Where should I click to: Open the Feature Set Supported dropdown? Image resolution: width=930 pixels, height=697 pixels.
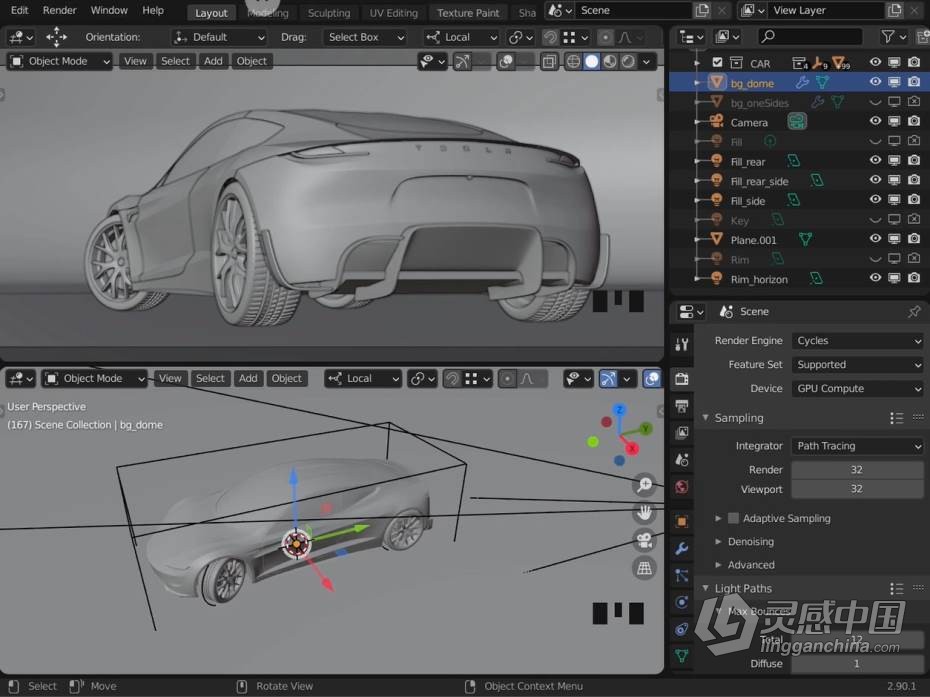coord(858,364)
